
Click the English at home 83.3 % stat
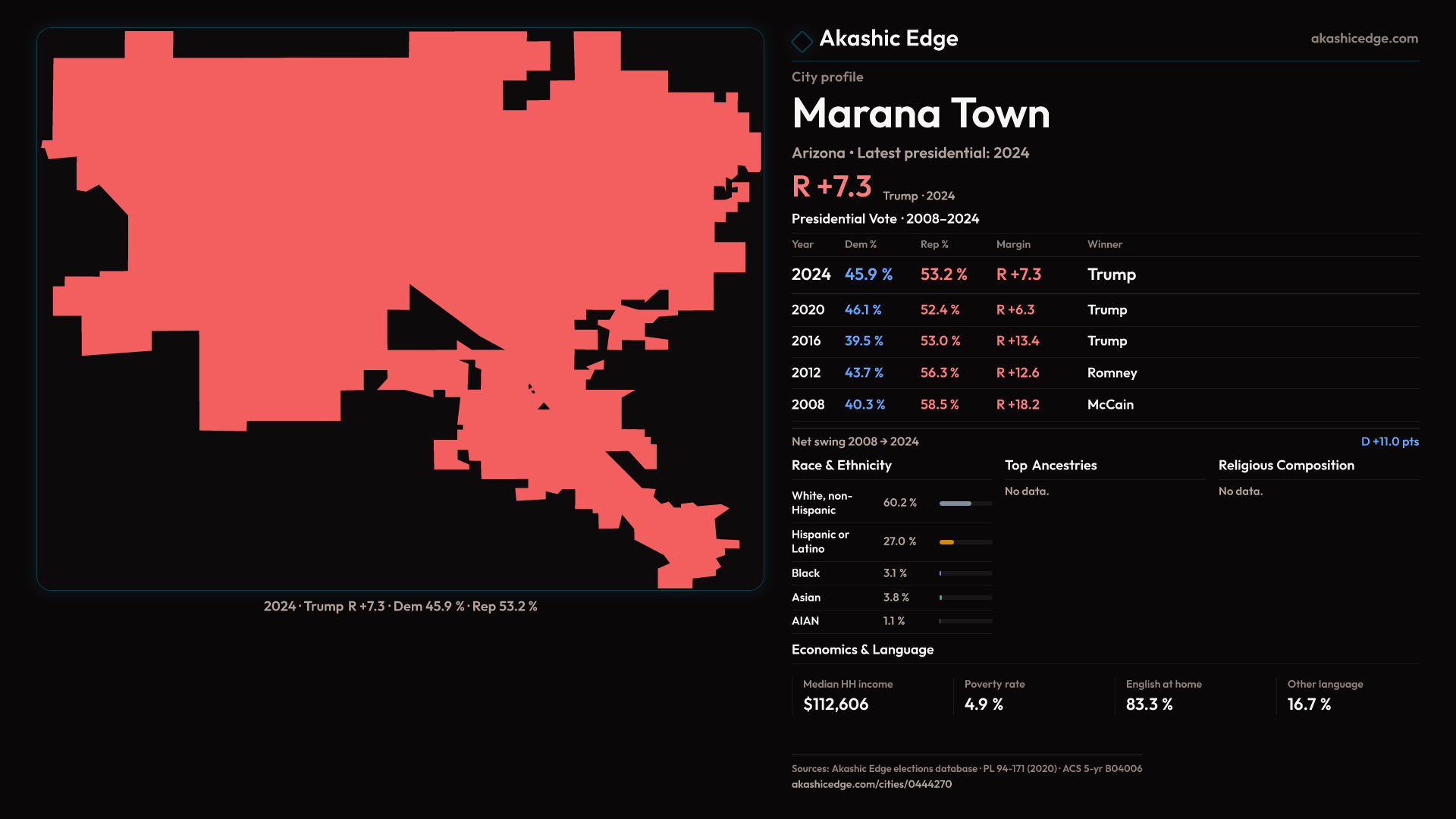click(x=1149, y=704)
